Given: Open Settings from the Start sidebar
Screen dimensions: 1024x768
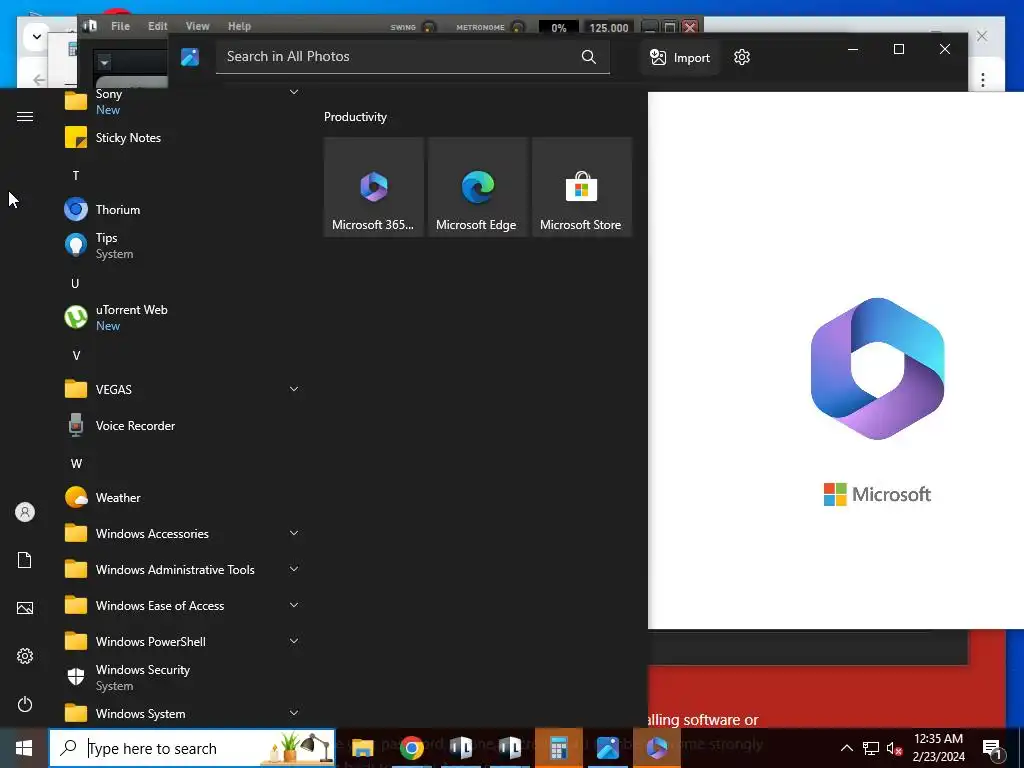Looking at the screenshot, I should [25, 656].
